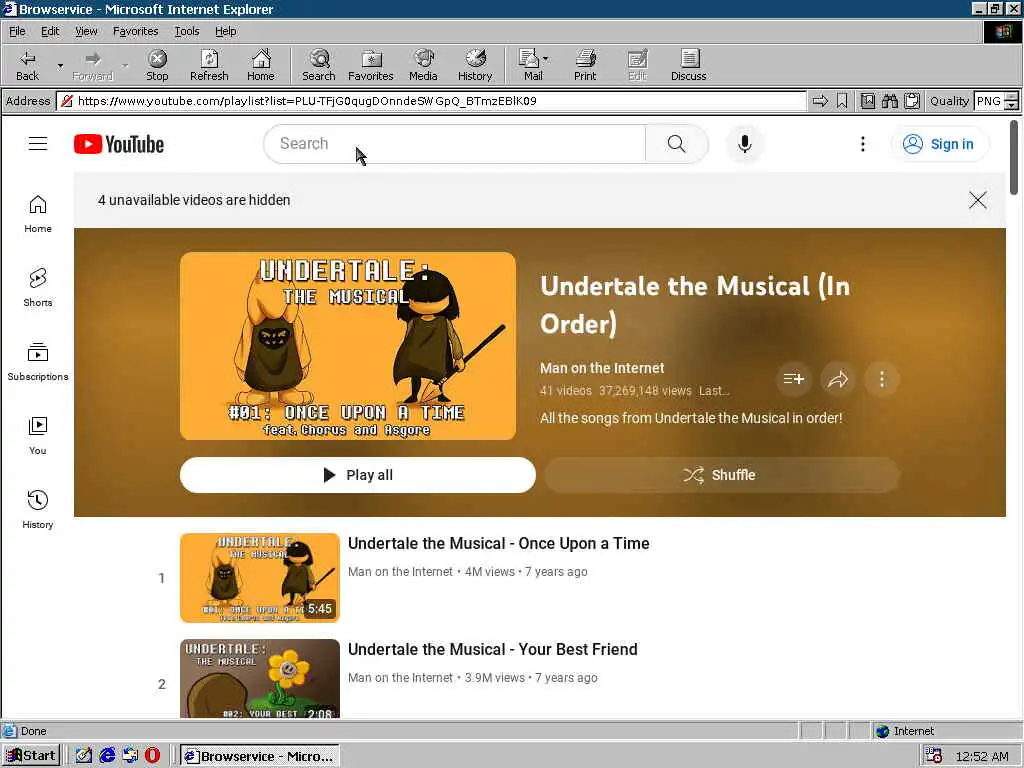The height and width of the screenshot is (768, 1024).
Task: Open Shorts in the YouTube sidebar
Action: click(38, 288)
